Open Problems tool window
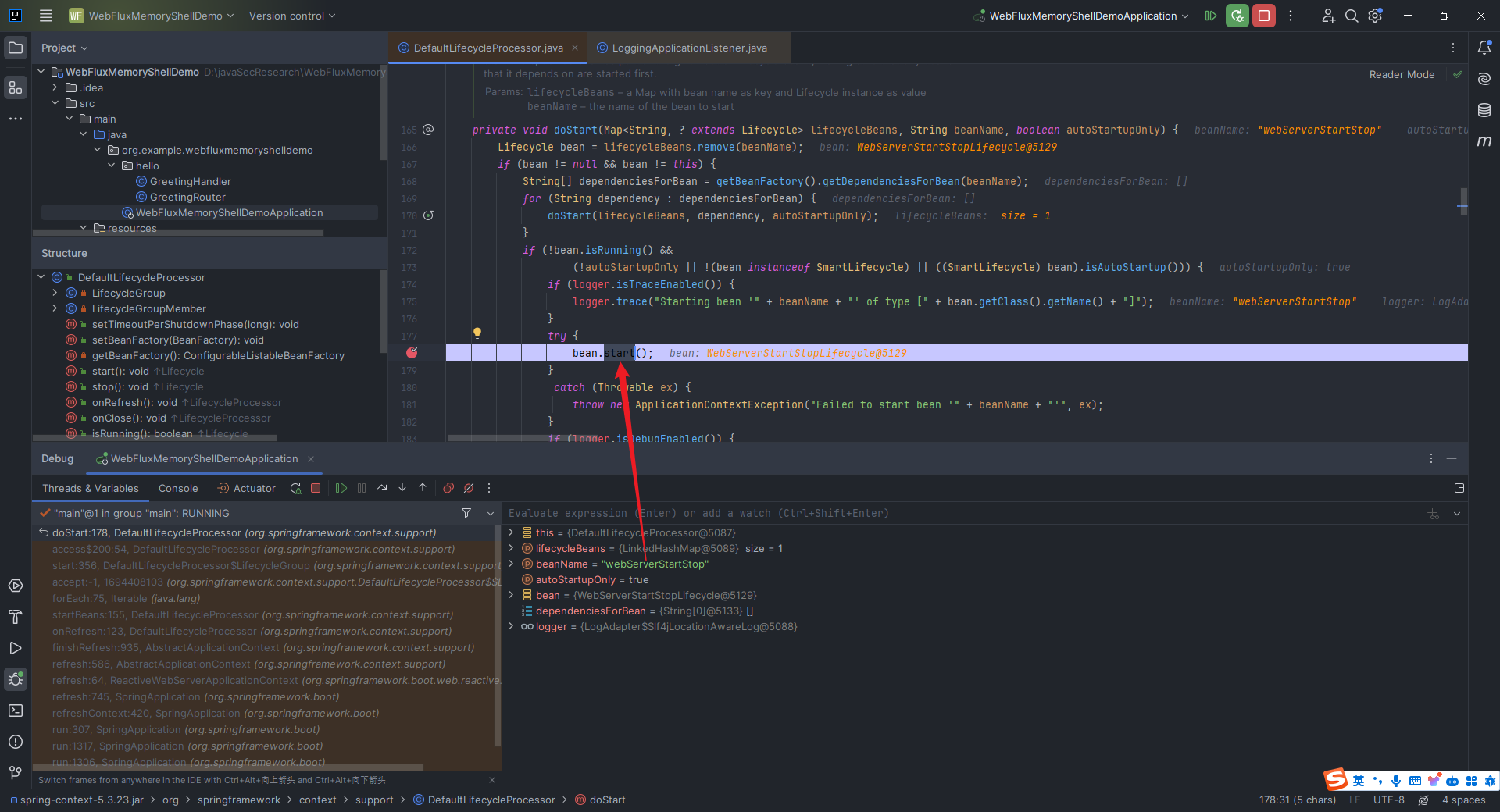The width and height of the screenshot is (1500, 812). pos(16,742)
